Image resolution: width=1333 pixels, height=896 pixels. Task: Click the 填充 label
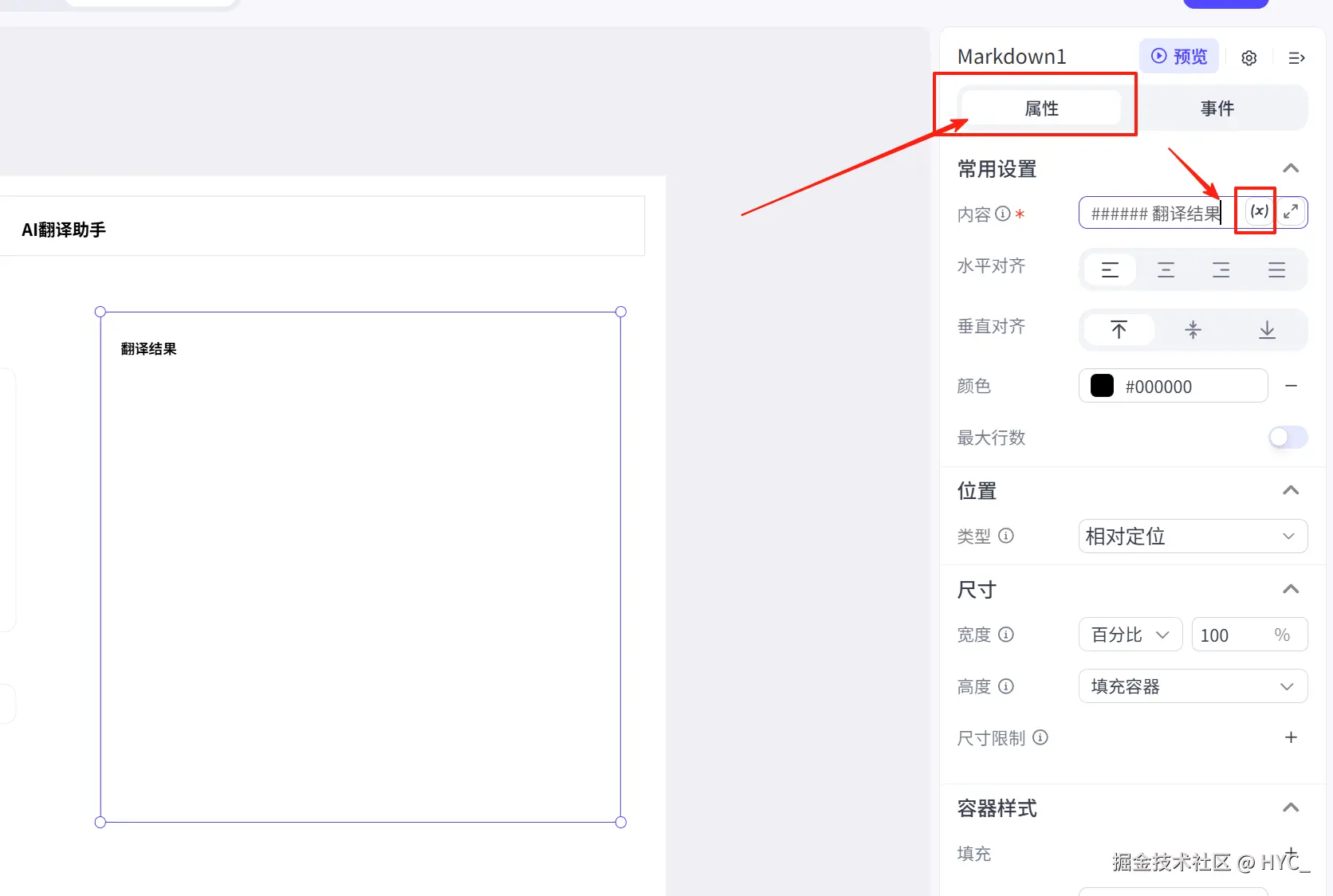973,854
